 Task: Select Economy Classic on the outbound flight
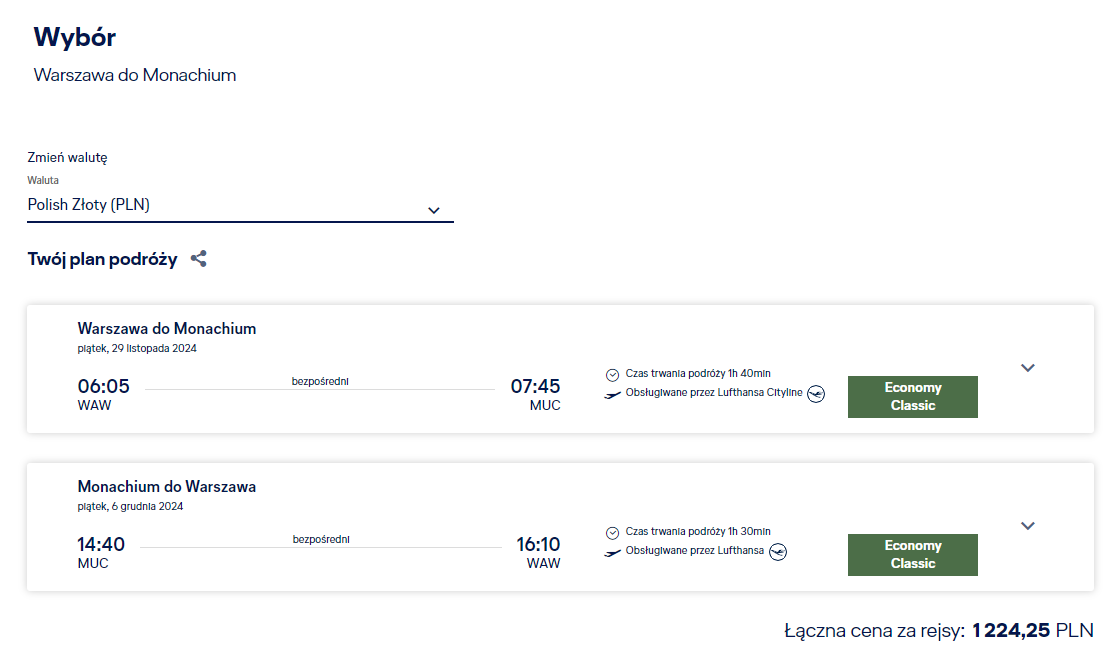(x=913, y=397)
